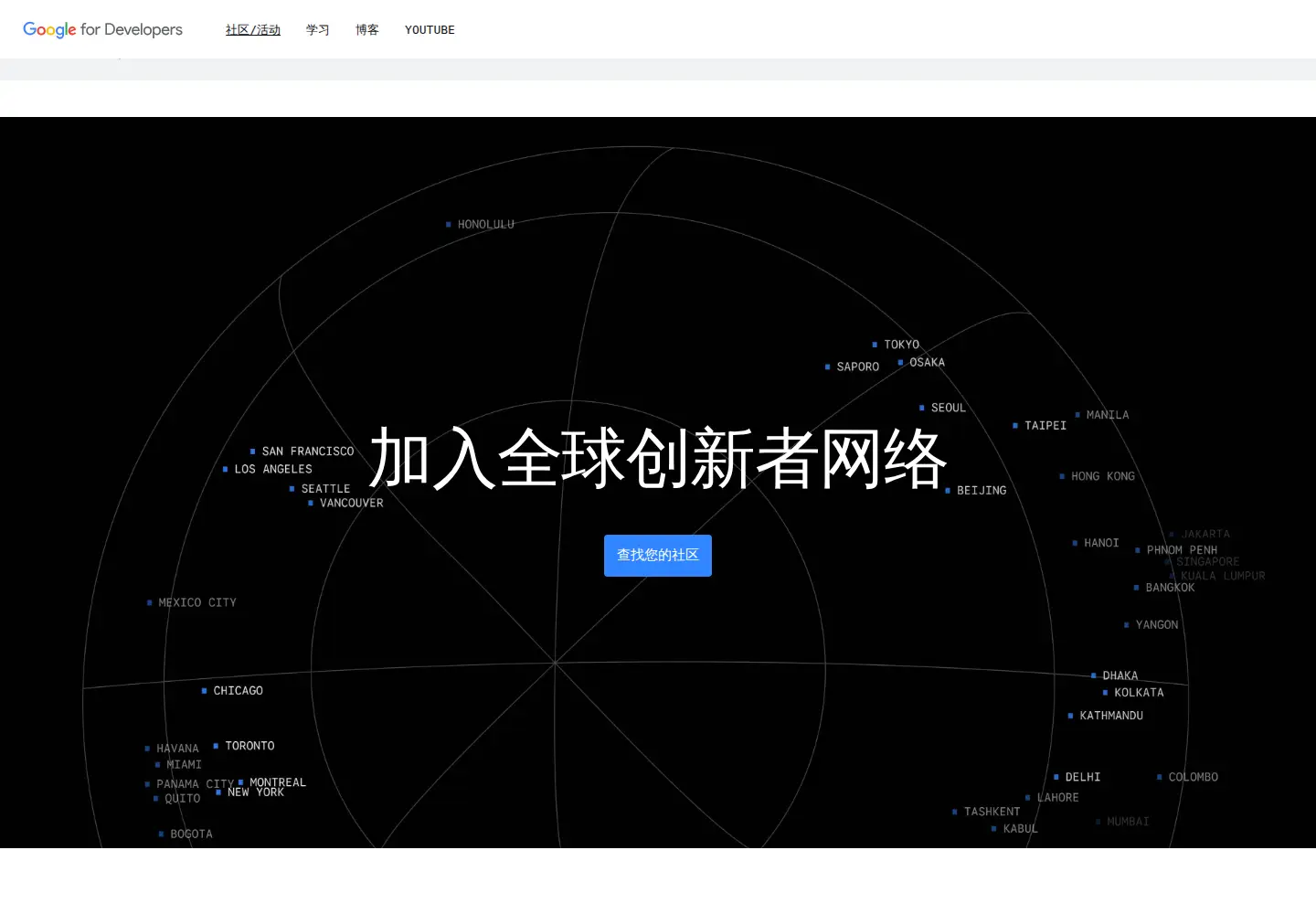Click the 加入全球创新者网络 headline
This screenshot has width=1316, height=914.
pyautogui.click(x=658, y=458)
